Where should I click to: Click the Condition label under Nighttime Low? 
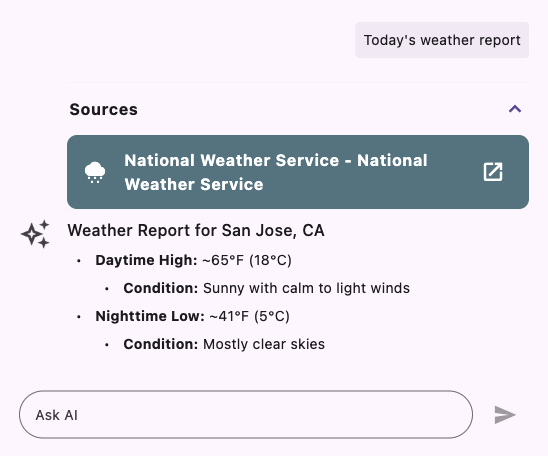[x=161, y=344]
